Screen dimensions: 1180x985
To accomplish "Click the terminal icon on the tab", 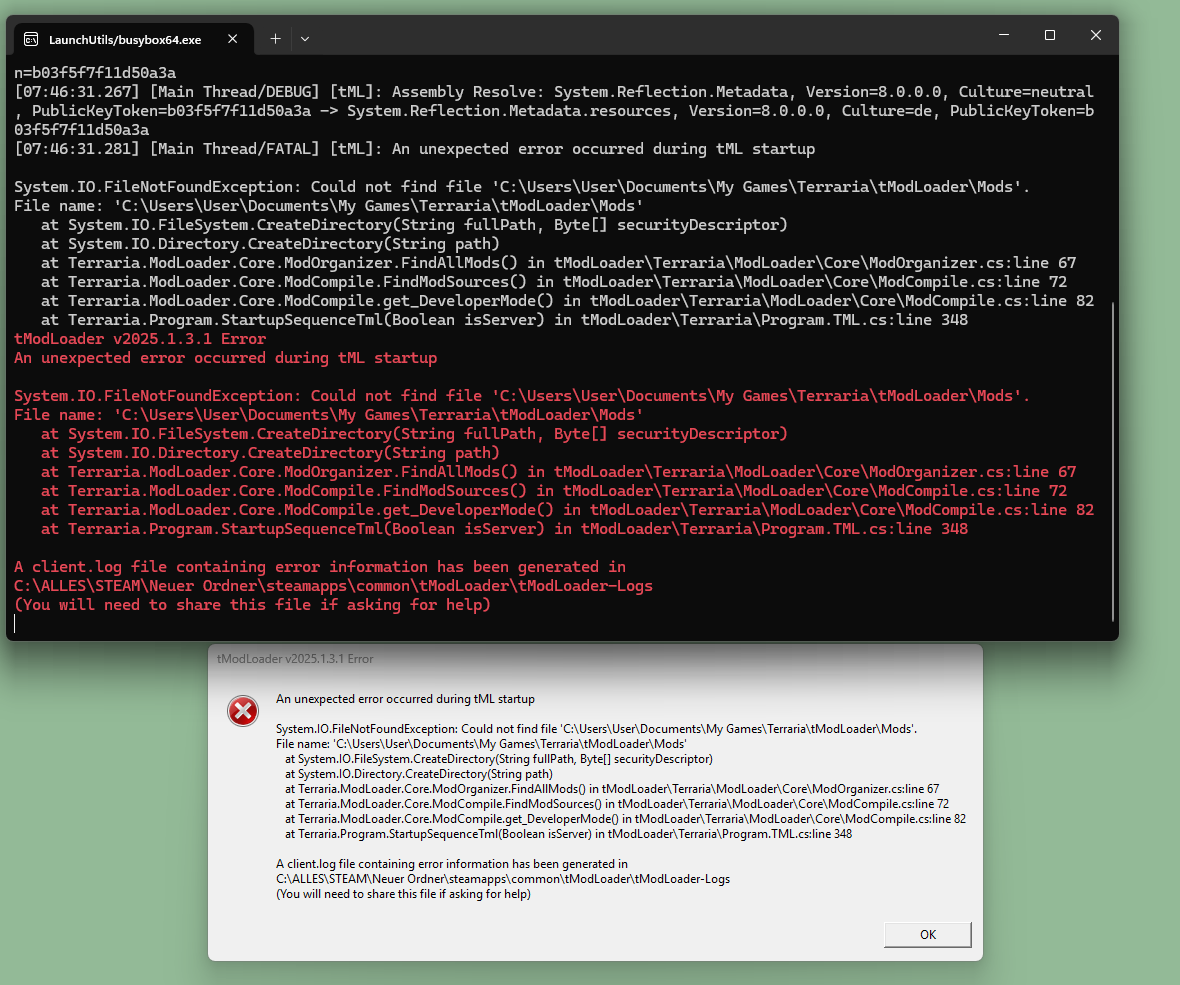I will pyautogui.click(x=31, y=39).
